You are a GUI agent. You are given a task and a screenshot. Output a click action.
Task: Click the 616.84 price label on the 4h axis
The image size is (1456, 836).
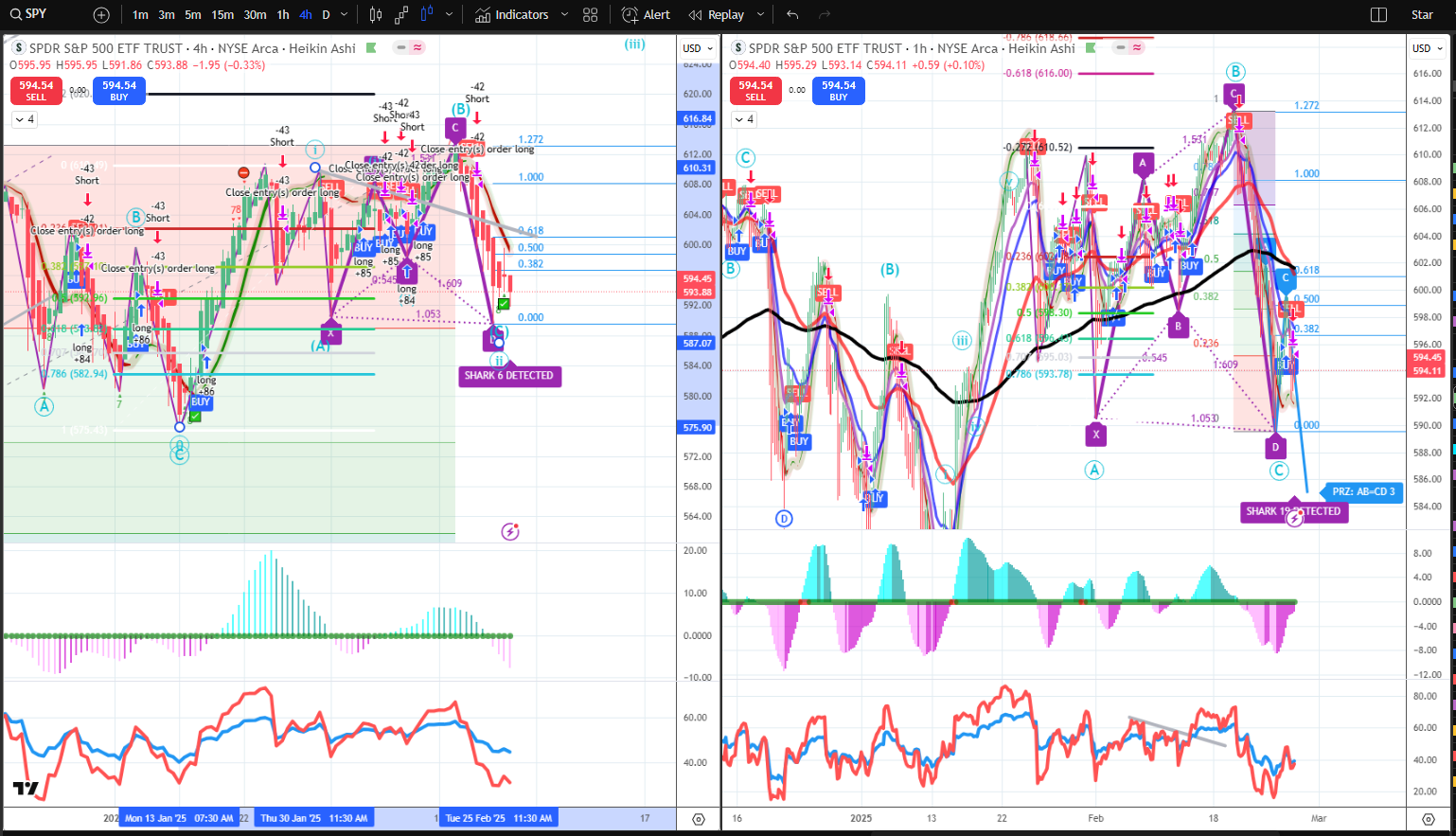[x=697, y=119]
